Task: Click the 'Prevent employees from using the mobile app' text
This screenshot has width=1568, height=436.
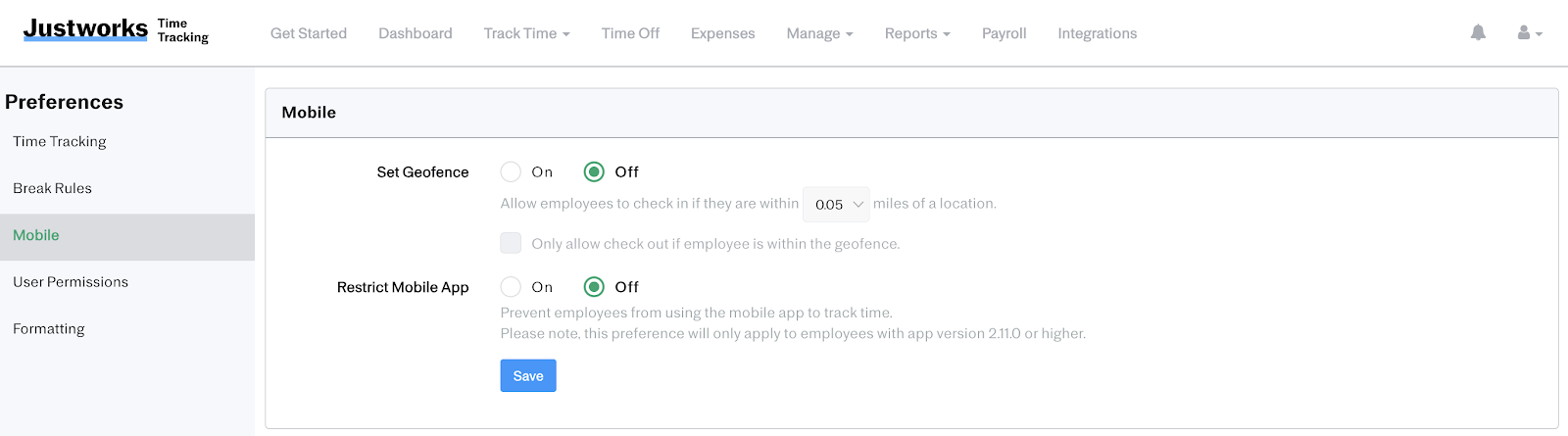Action: click(697, 313)
